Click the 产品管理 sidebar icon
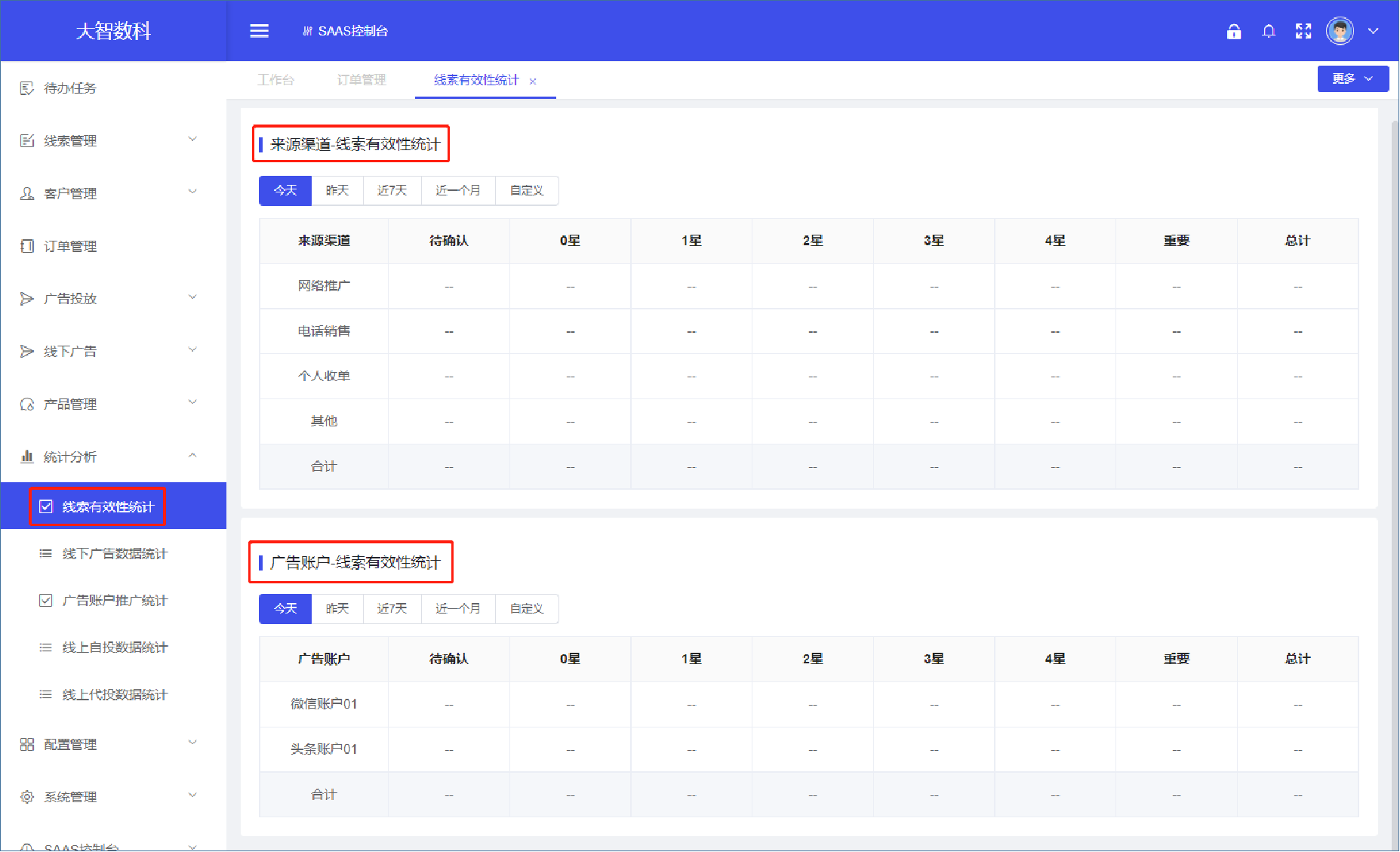This screenshot has height=852, width=1400. coord(27,404)
